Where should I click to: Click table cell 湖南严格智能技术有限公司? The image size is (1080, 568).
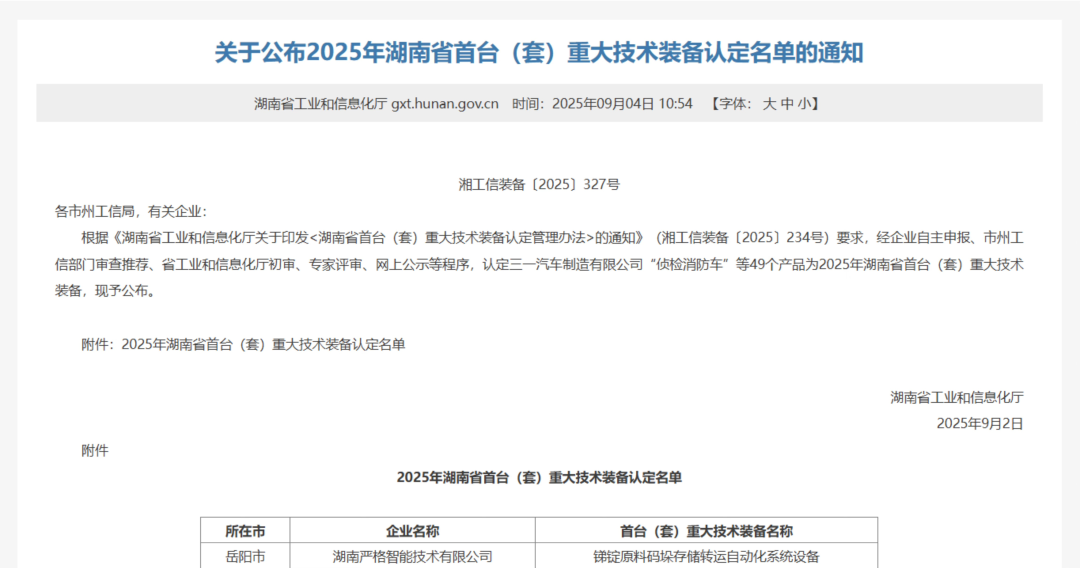point(413,556)
